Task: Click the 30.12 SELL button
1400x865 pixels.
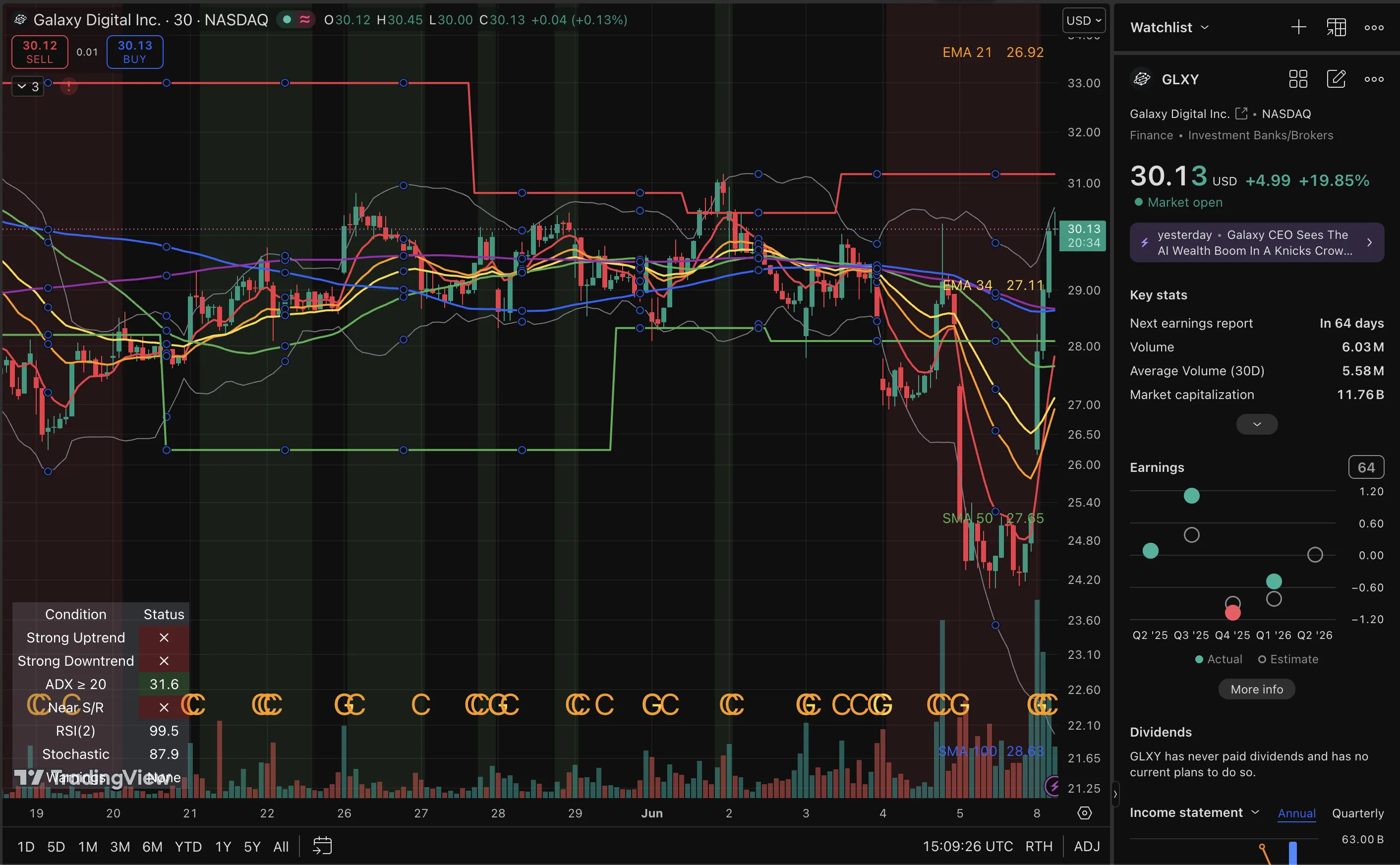Action: 40,52
